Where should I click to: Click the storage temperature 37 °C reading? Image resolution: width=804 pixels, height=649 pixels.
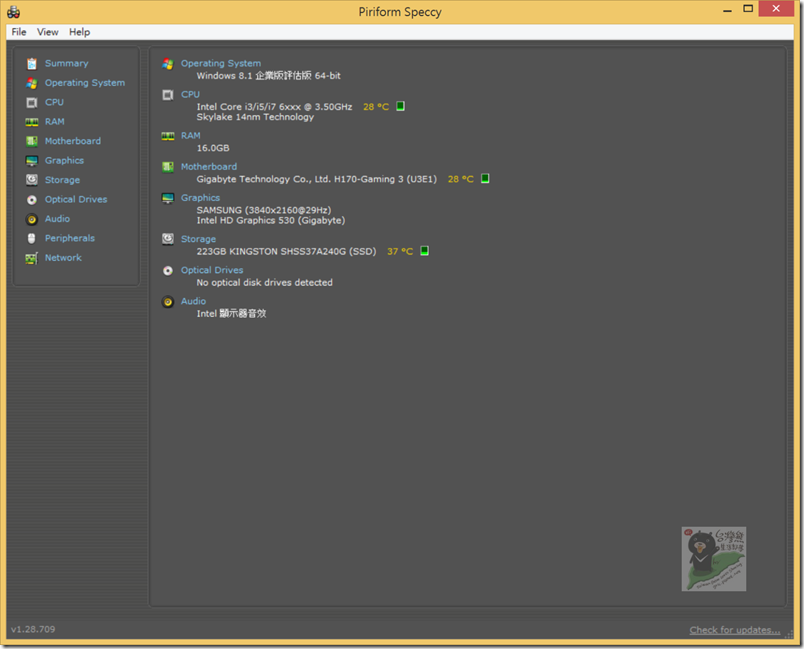coord(400,252)
